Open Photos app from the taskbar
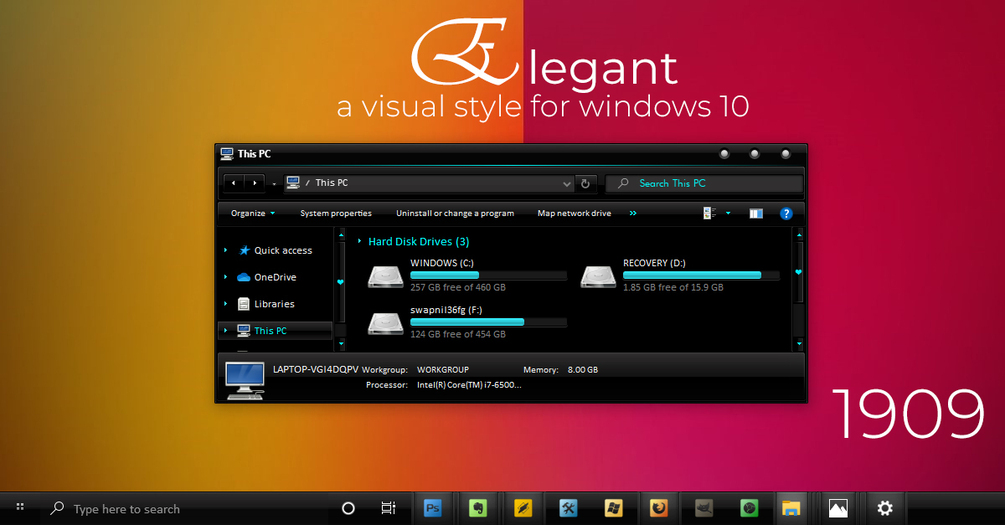Screen dimensions: 1005x525 tap(838, 508)
